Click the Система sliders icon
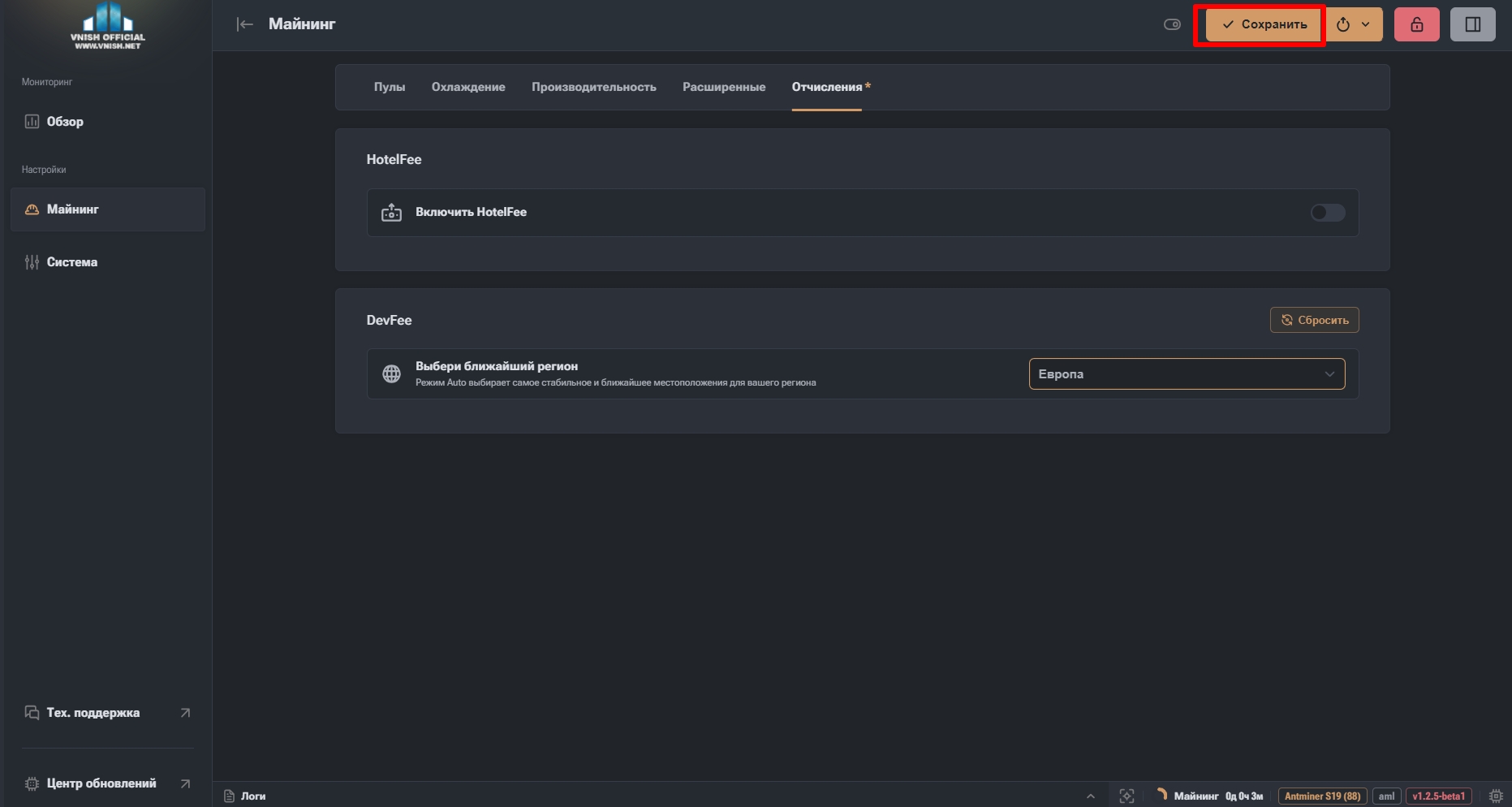 [32, 262]
